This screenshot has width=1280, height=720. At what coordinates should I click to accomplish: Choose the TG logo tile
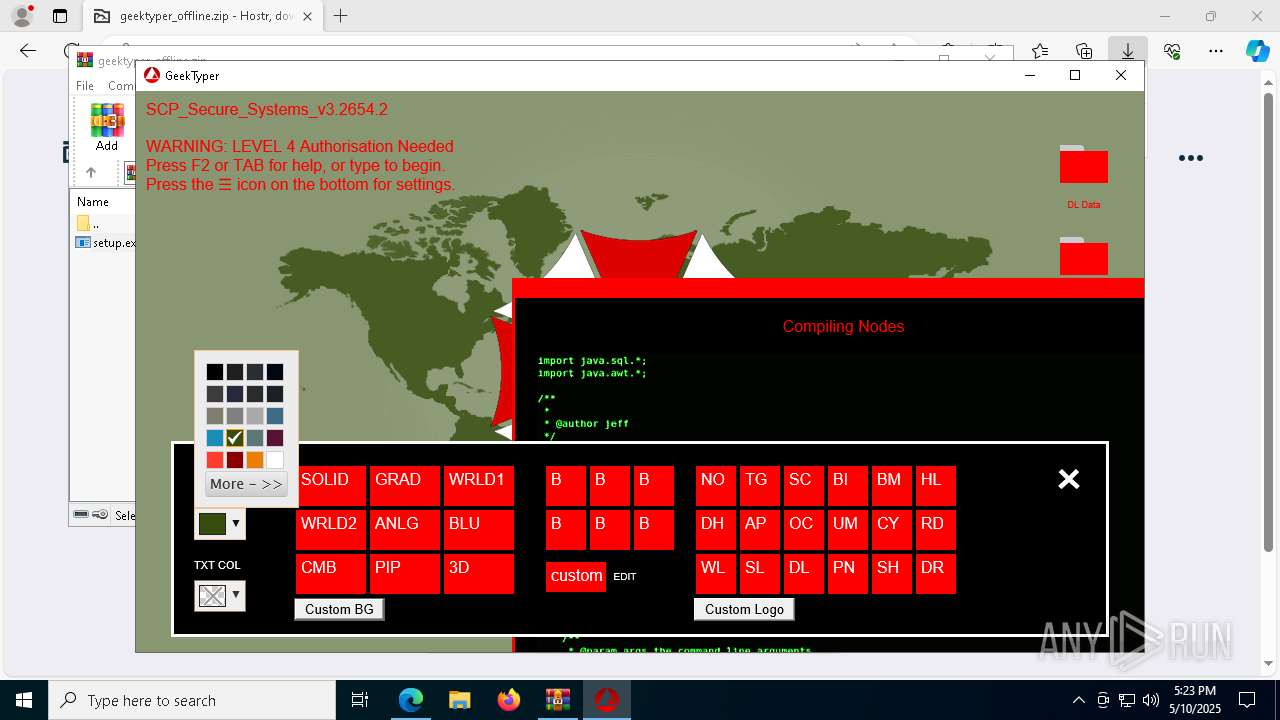coord(759,485)
